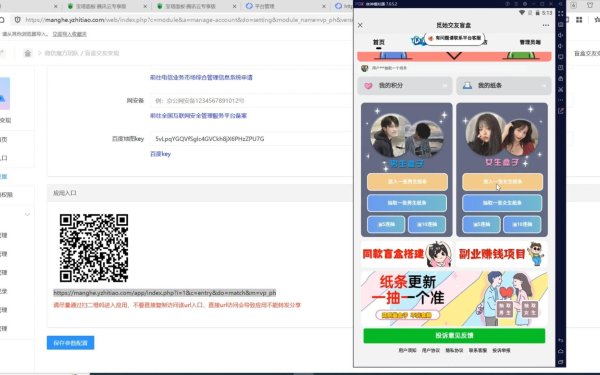
Task: Click the wide blue button in 男生盒子 card
Action: point(407,203)
